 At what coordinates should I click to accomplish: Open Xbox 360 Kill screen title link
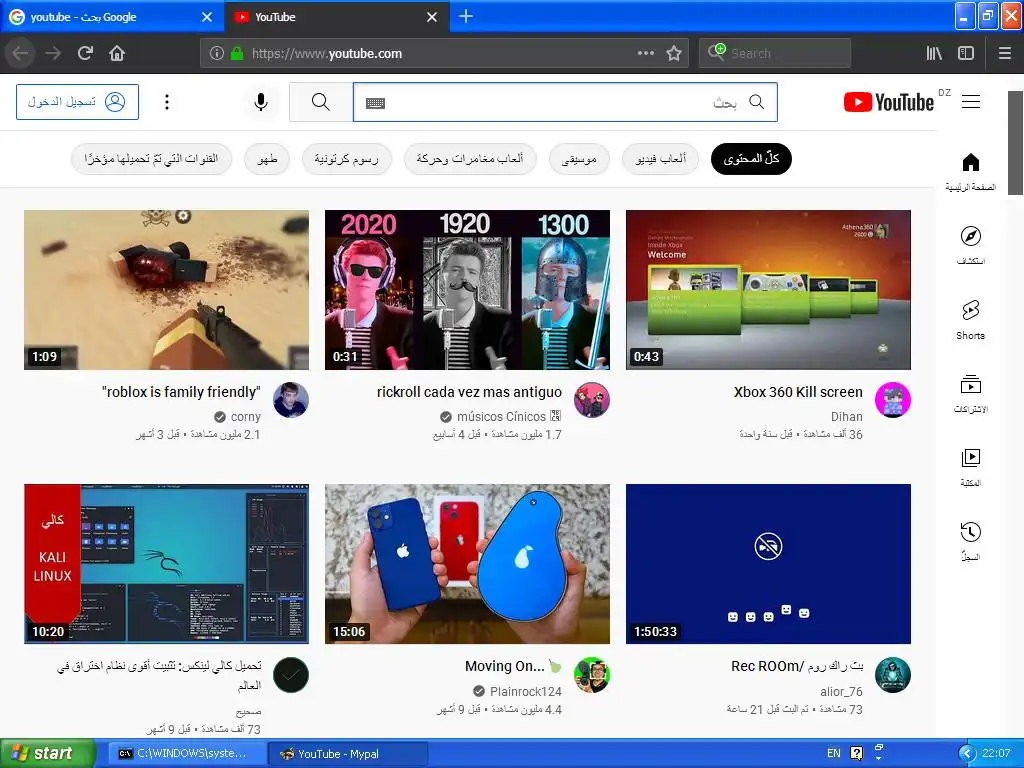coord(798,392)
